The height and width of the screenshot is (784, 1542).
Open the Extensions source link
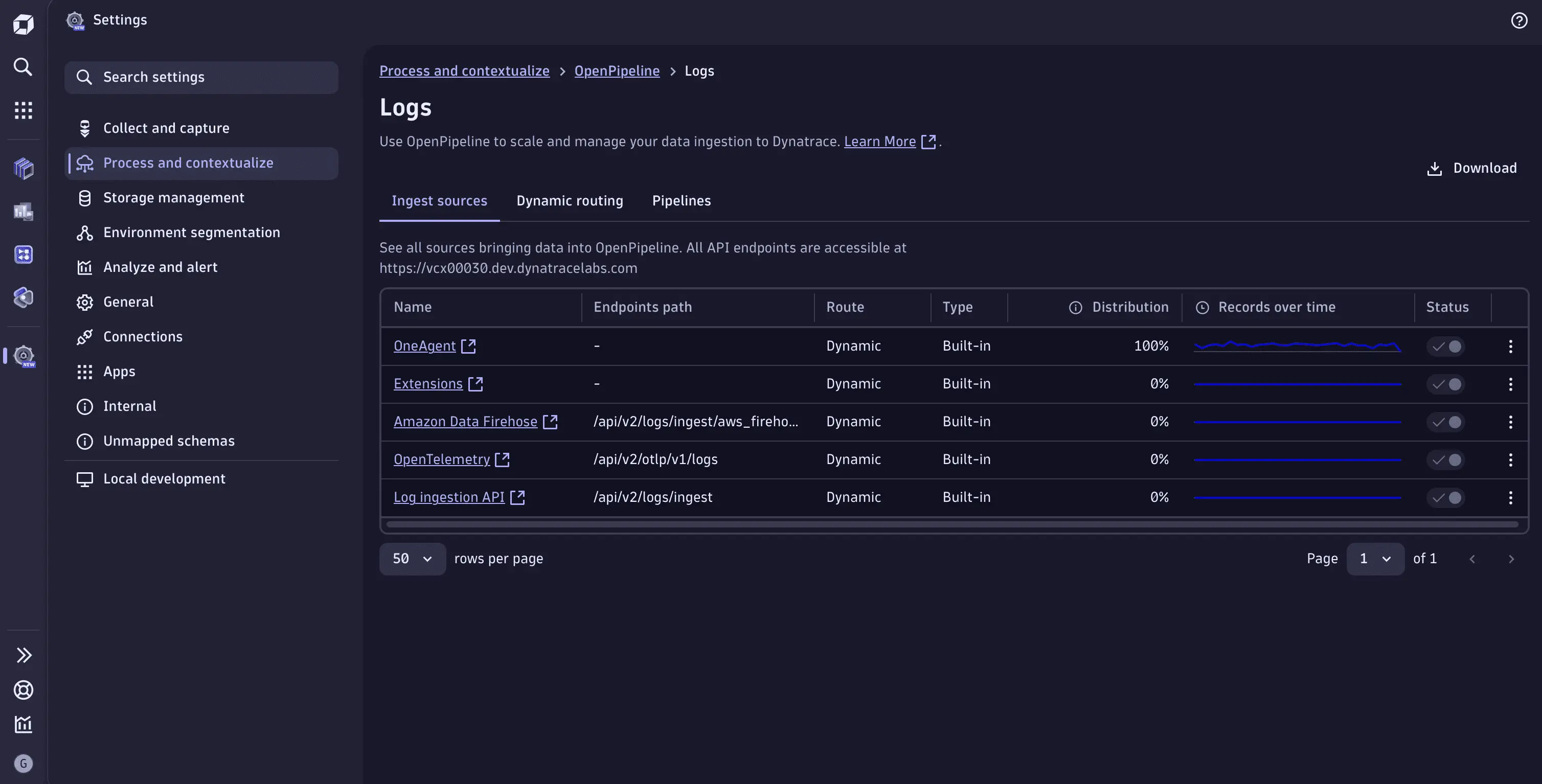(x=428, y=384)
